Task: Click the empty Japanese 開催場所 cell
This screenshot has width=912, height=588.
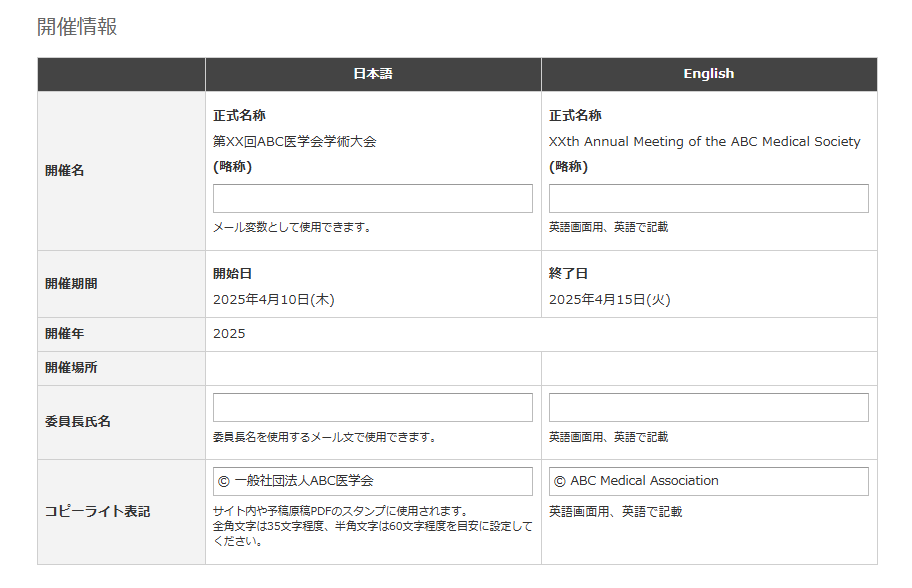Action: 372,367
